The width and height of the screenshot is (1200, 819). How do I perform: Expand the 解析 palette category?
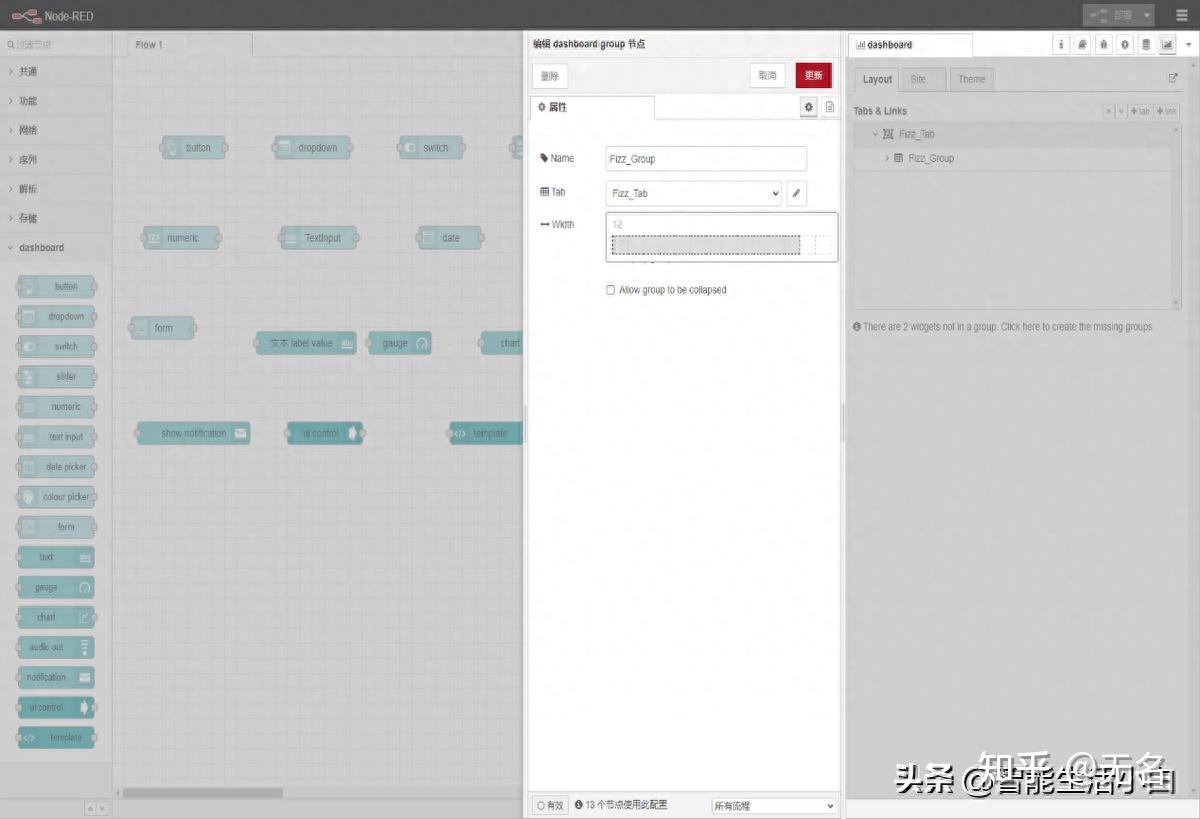click(56, 189)
